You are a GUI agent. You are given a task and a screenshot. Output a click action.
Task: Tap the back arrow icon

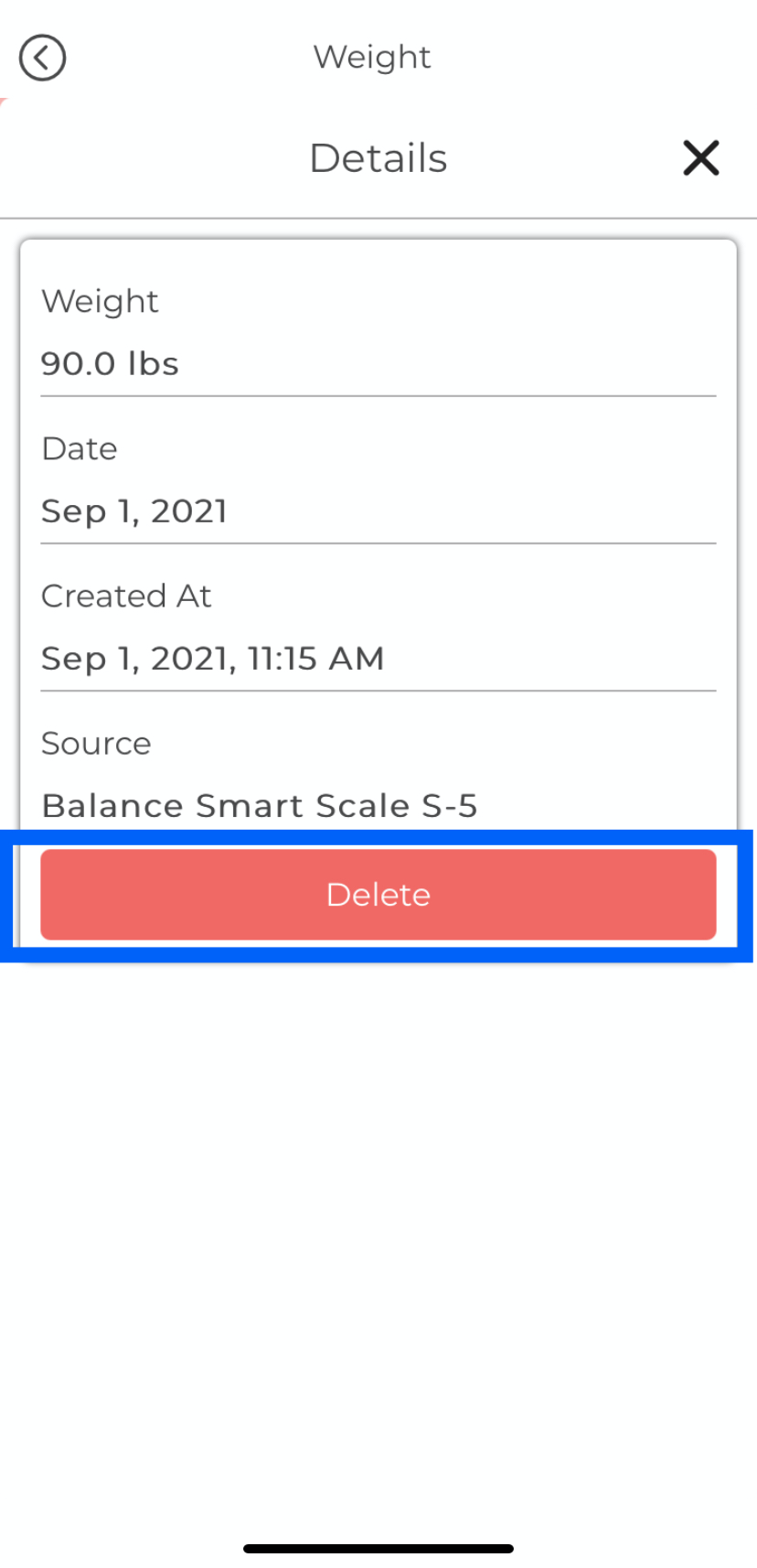pyautogui.click(x=42, y=59)
